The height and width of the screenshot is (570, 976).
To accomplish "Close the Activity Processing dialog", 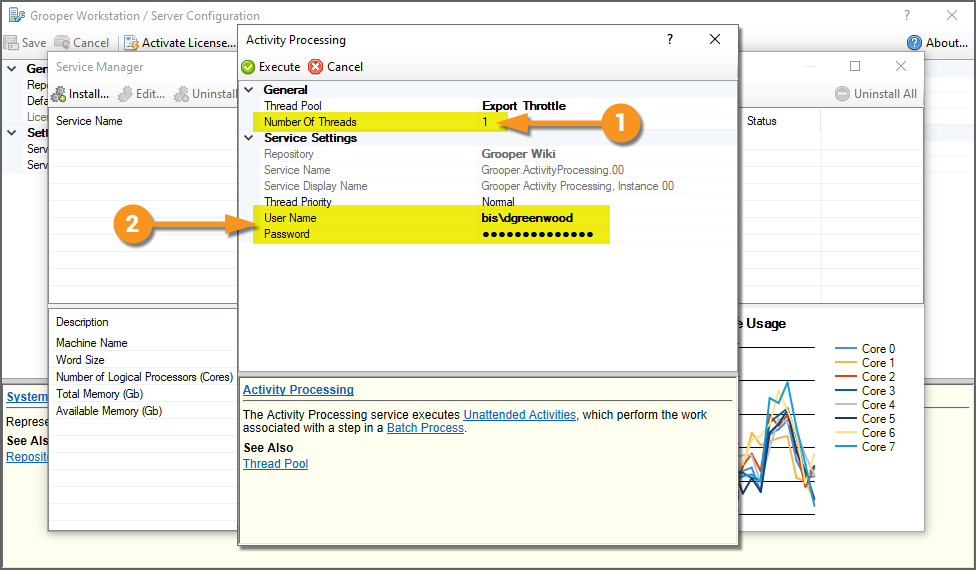I will point(715,39).
